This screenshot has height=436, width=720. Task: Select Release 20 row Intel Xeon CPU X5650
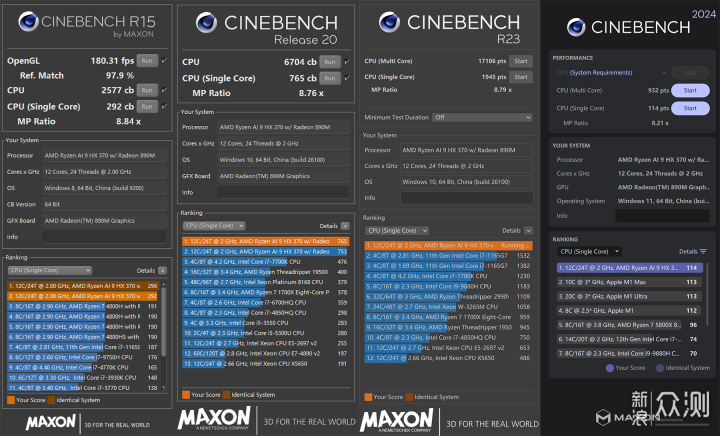265,363
